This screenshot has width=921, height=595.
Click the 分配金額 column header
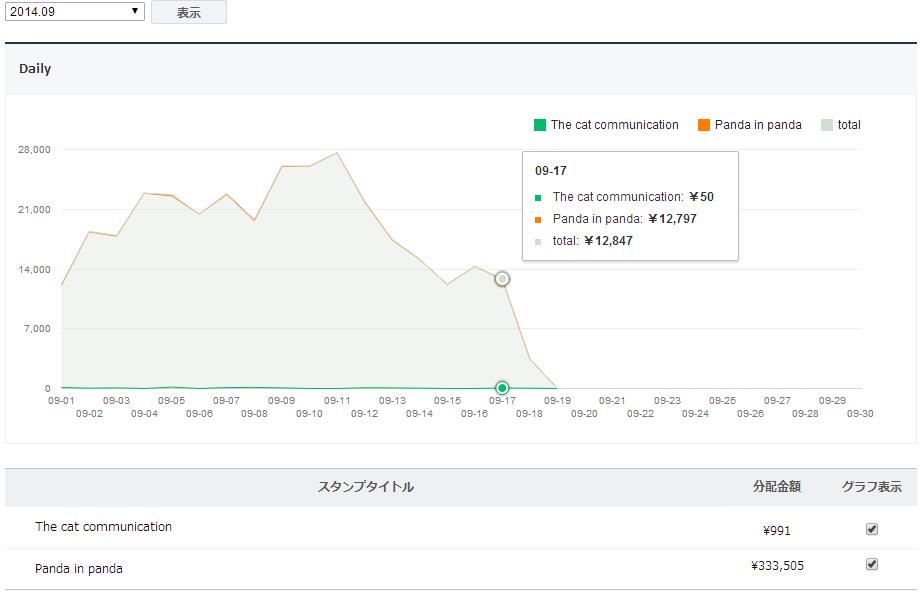[777, 487]
